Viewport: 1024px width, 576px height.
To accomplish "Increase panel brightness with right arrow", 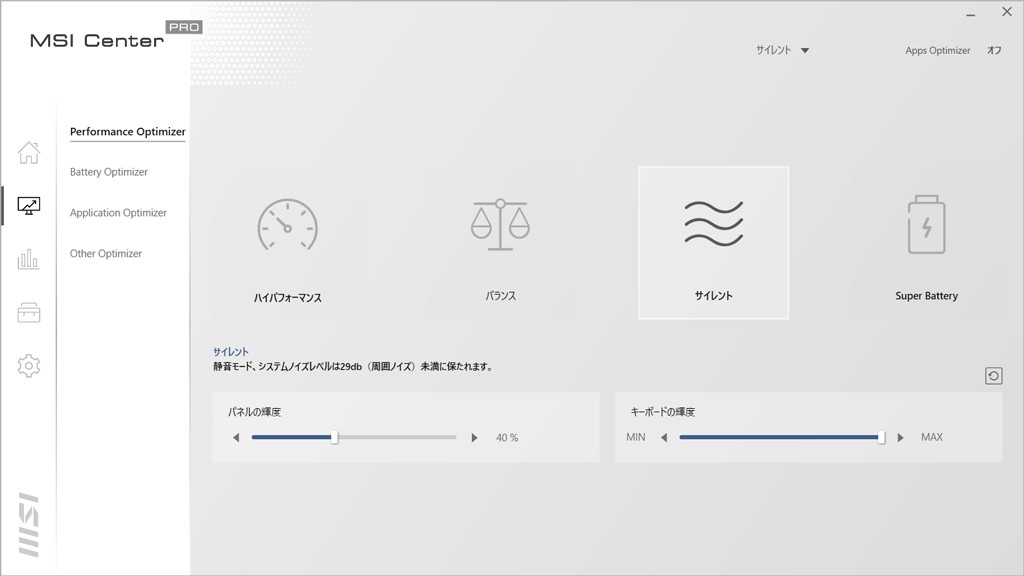I will point(474,438).
